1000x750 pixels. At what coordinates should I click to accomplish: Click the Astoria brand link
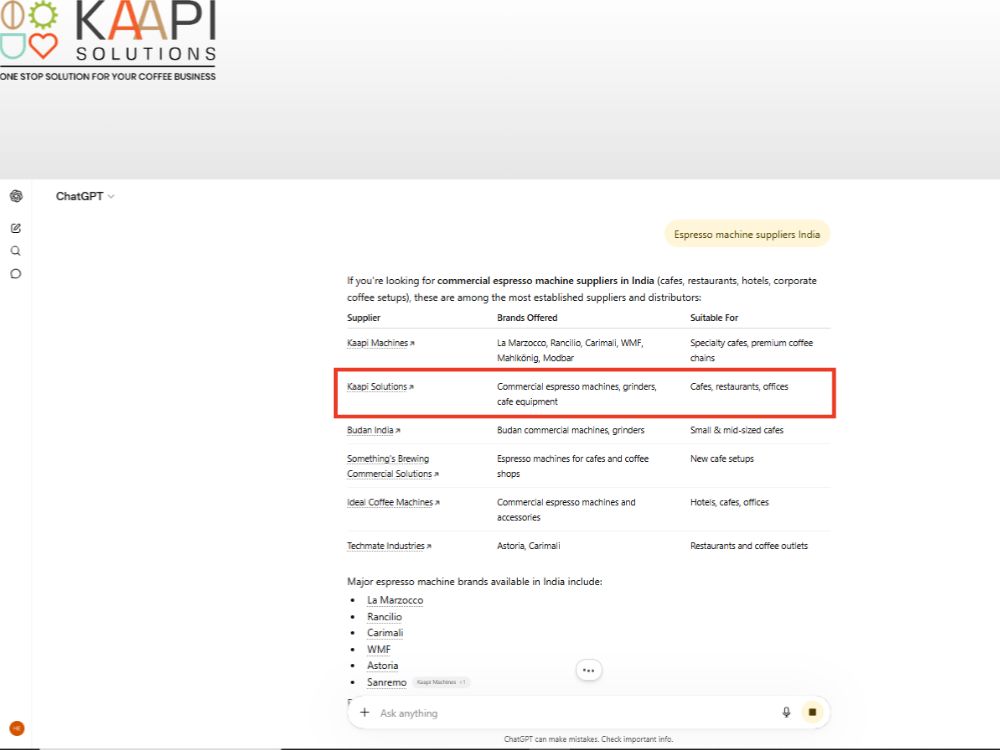pyautogui.click(x=383, y=665)
